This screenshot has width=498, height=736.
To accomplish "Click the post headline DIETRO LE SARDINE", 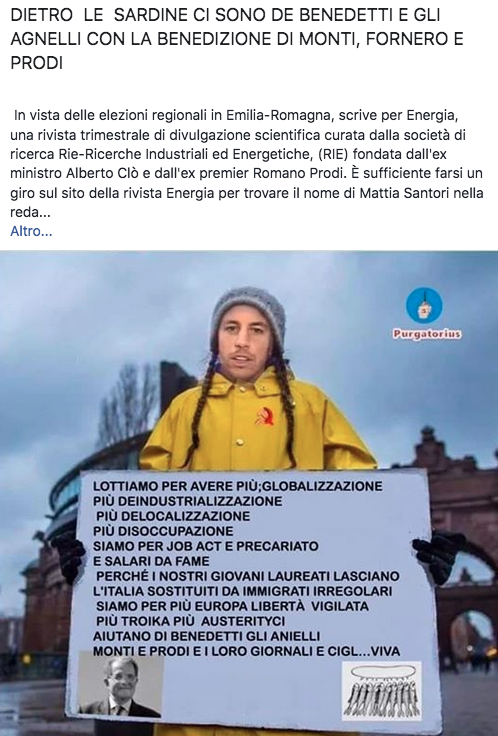I will point(237,38).
